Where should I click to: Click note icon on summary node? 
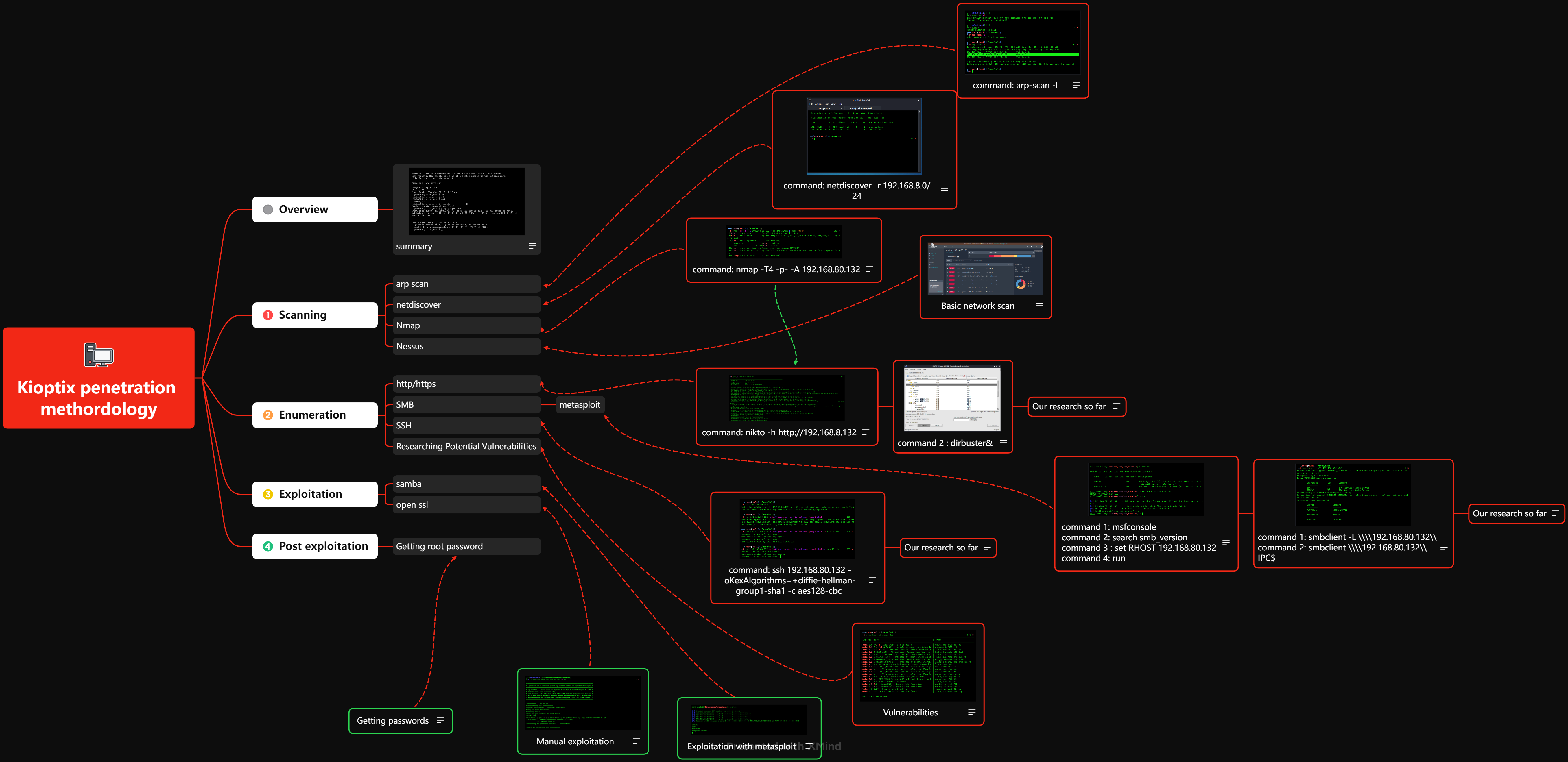532,246
